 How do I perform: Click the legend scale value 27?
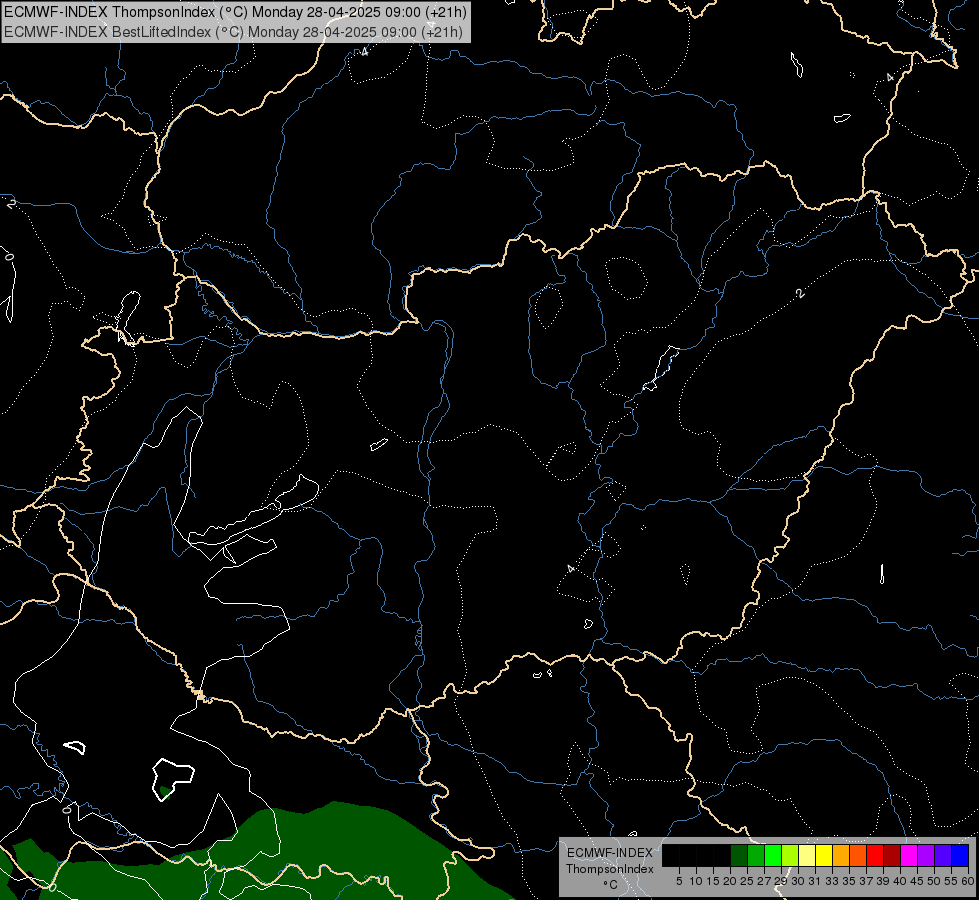[x=764, y=881]
